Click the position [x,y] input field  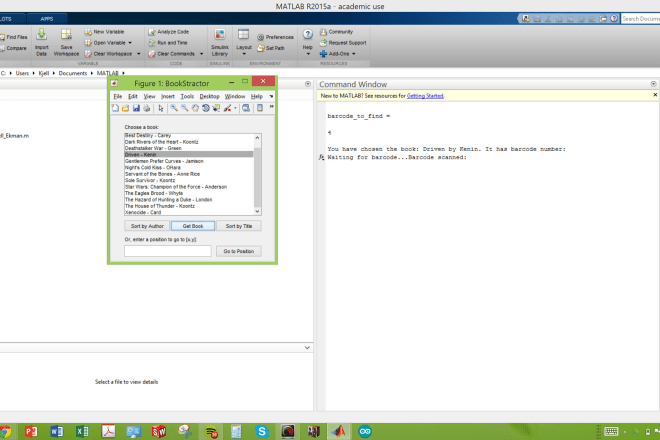[x=168, y=251]
